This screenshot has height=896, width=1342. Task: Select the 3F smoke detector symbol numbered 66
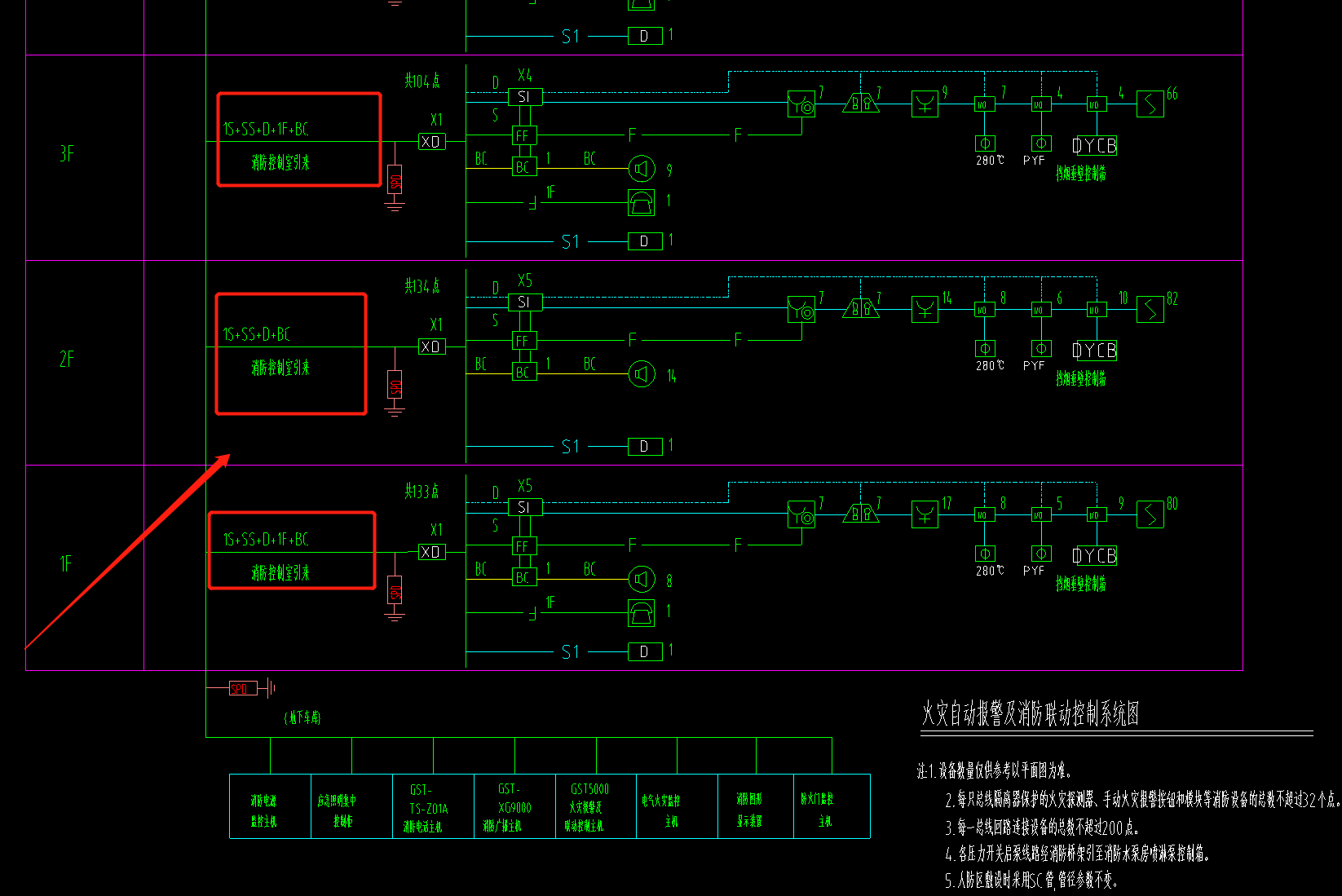coord(1150,104)
